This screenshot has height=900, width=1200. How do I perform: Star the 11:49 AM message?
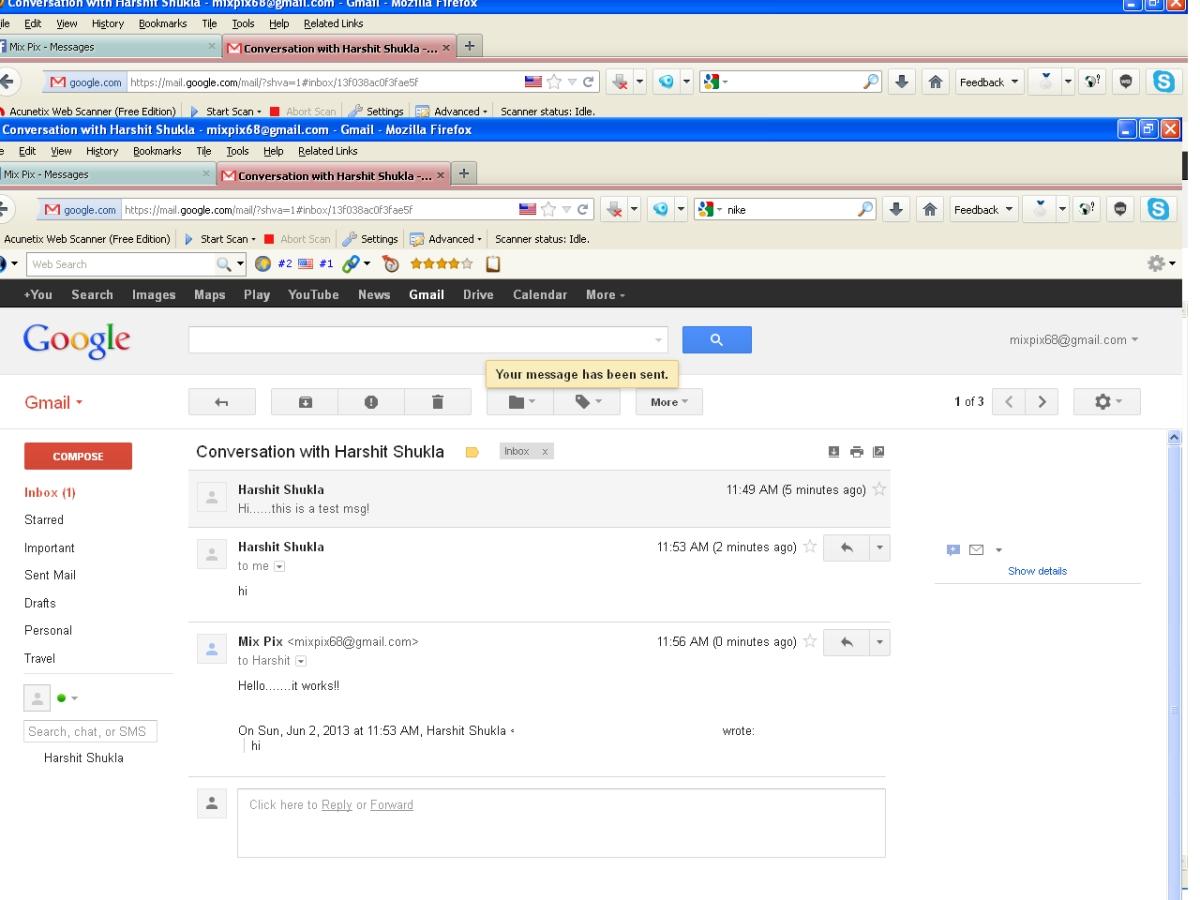click(x=879, y=490)
